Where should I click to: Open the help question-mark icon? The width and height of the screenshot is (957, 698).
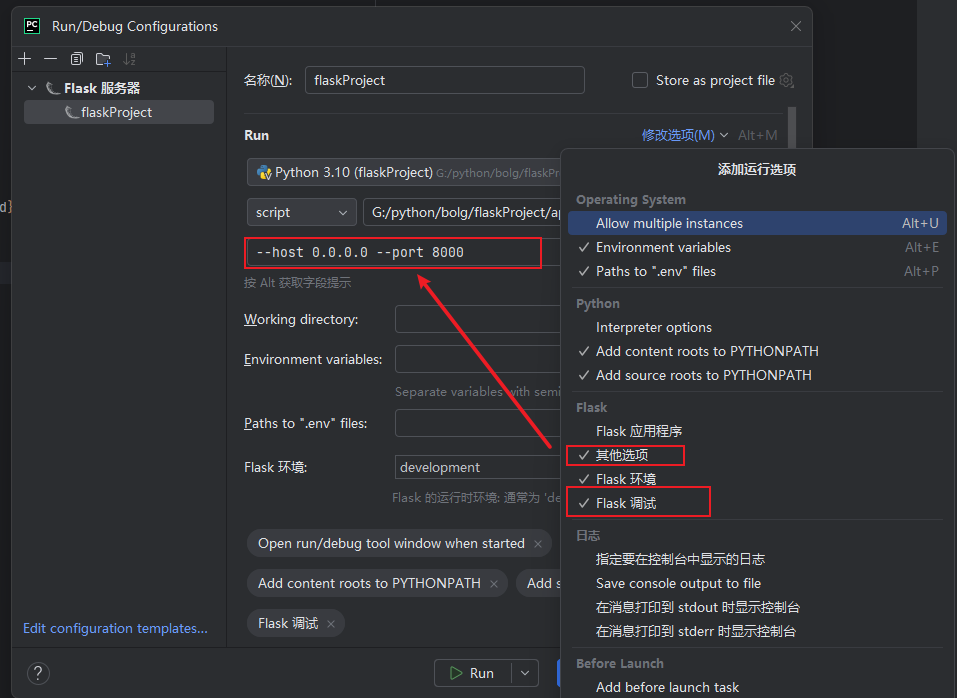click(x=37, y=673)
